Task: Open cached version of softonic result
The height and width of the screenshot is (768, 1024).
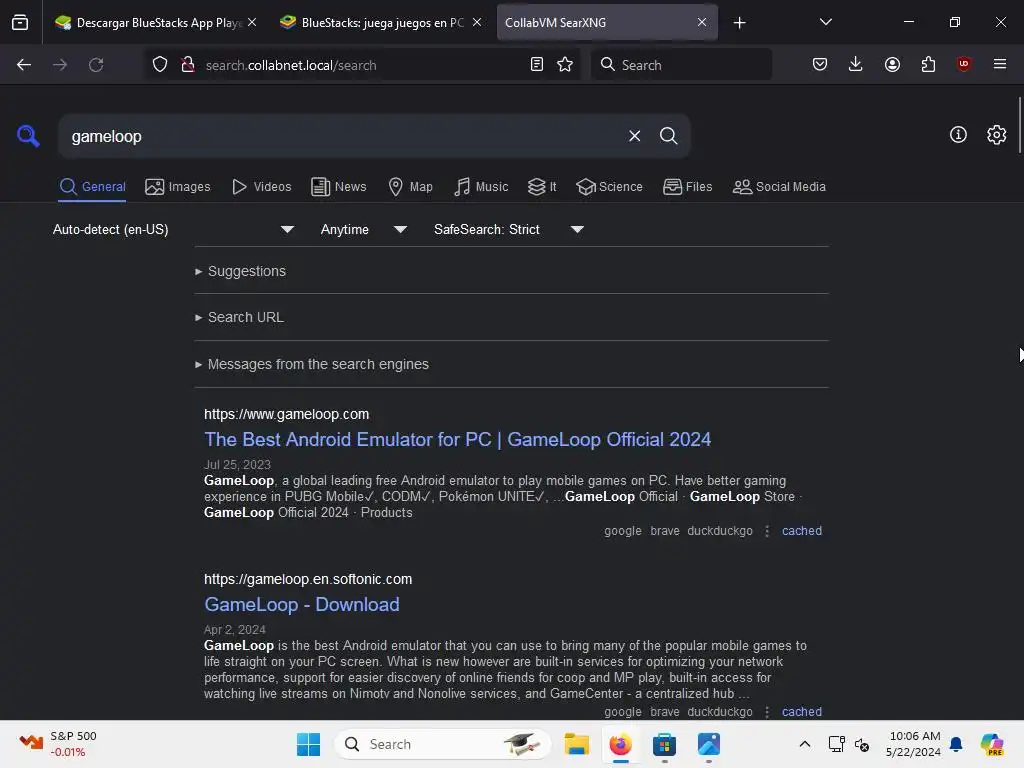Action: (802, 712)
